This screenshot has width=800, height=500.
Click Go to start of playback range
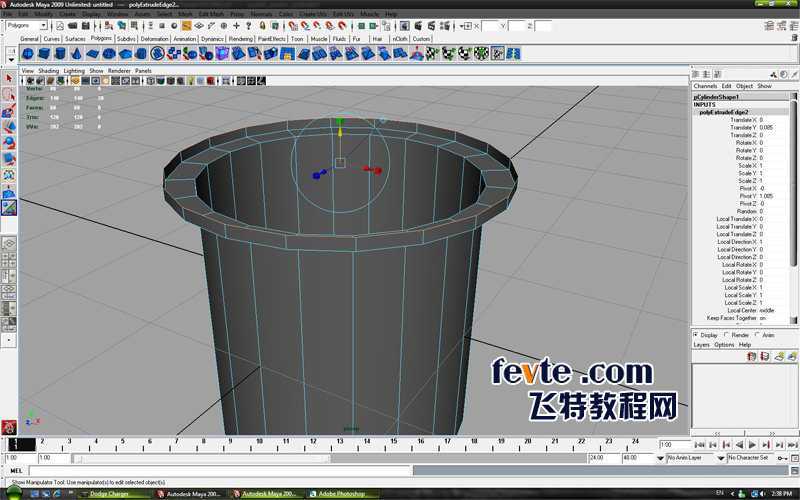point(699,445)
